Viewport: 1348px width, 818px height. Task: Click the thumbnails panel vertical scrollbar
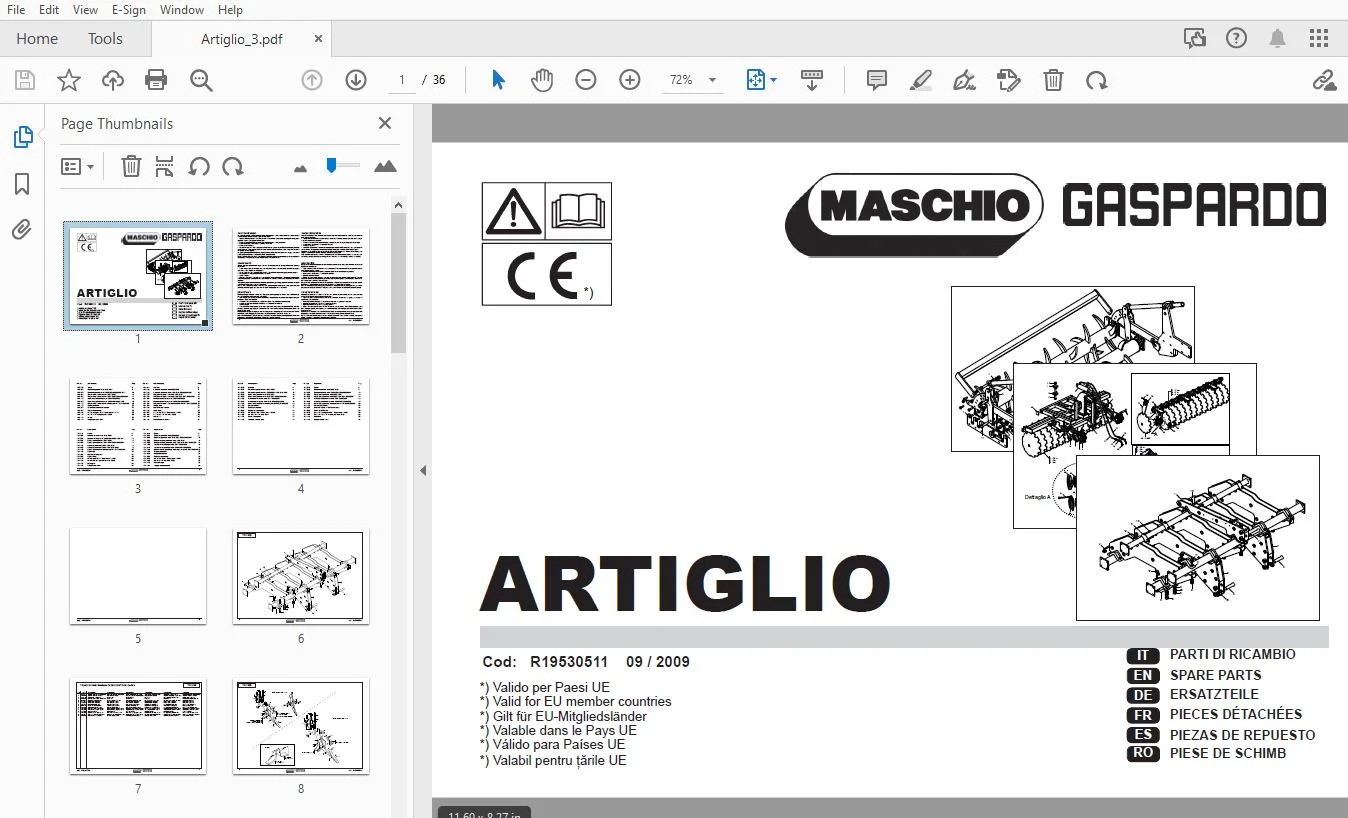pos(398,283)
